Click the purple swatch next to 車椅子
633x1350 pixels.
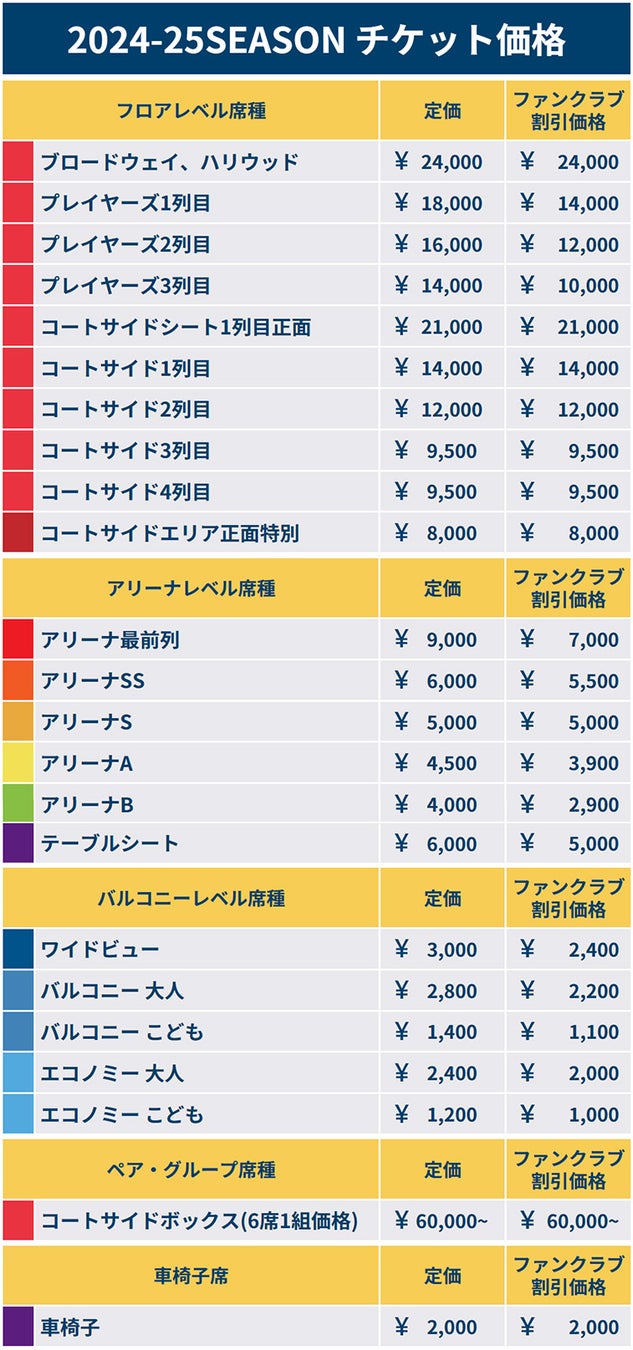tap(18, 1327)
